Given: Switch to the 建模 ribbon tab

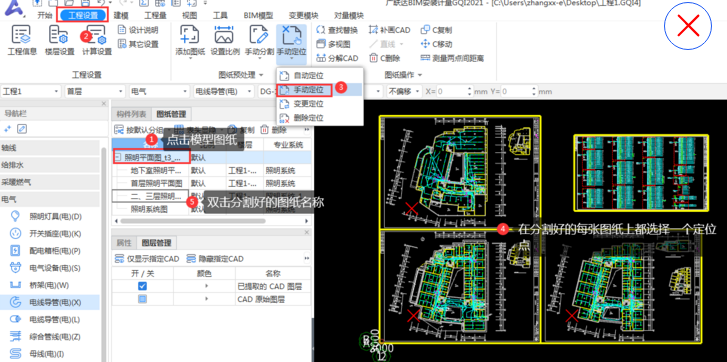Looking at the screenshot, I should coord(121,15).
